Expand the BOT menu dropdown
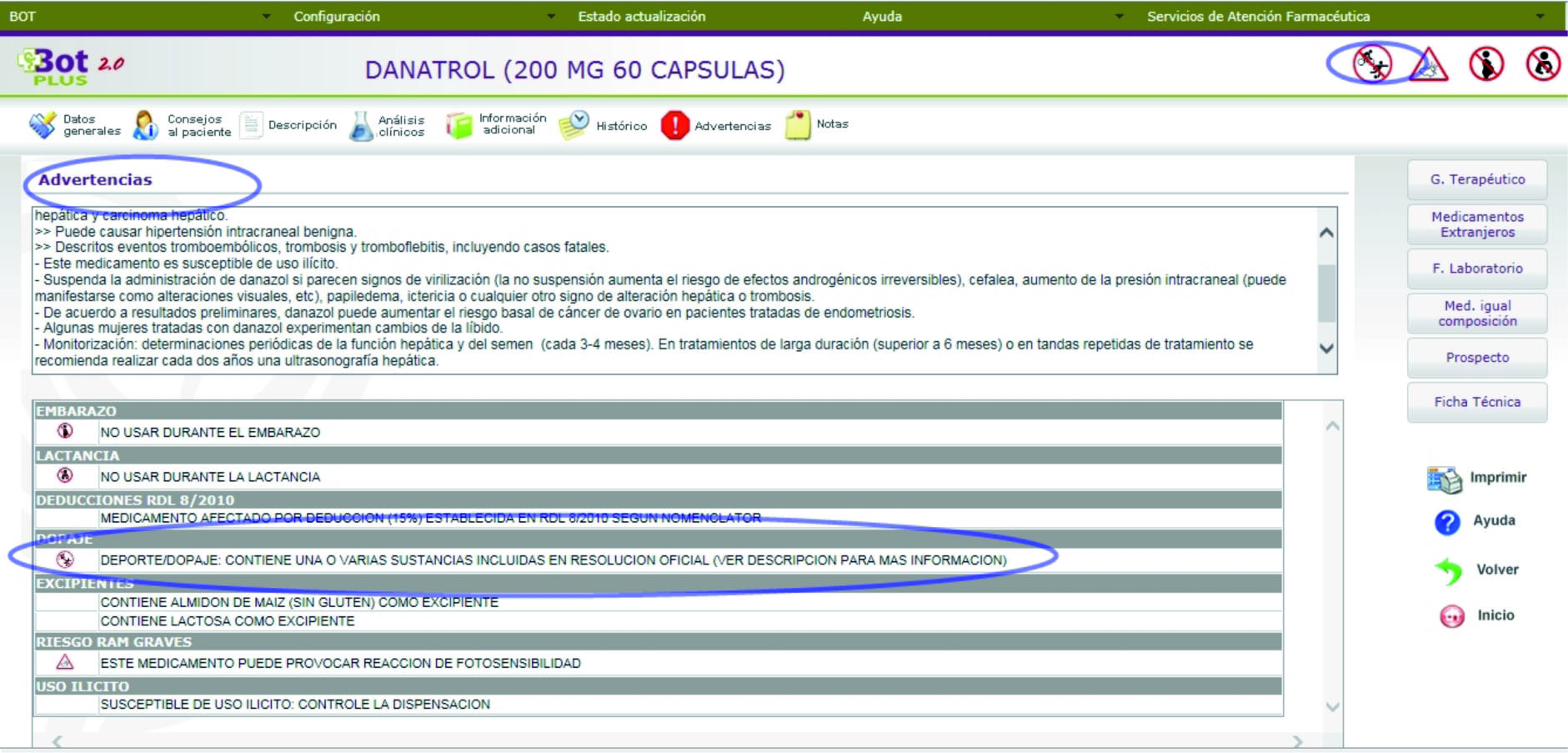Screen dimensions: 1568x753 pos(267,15)
